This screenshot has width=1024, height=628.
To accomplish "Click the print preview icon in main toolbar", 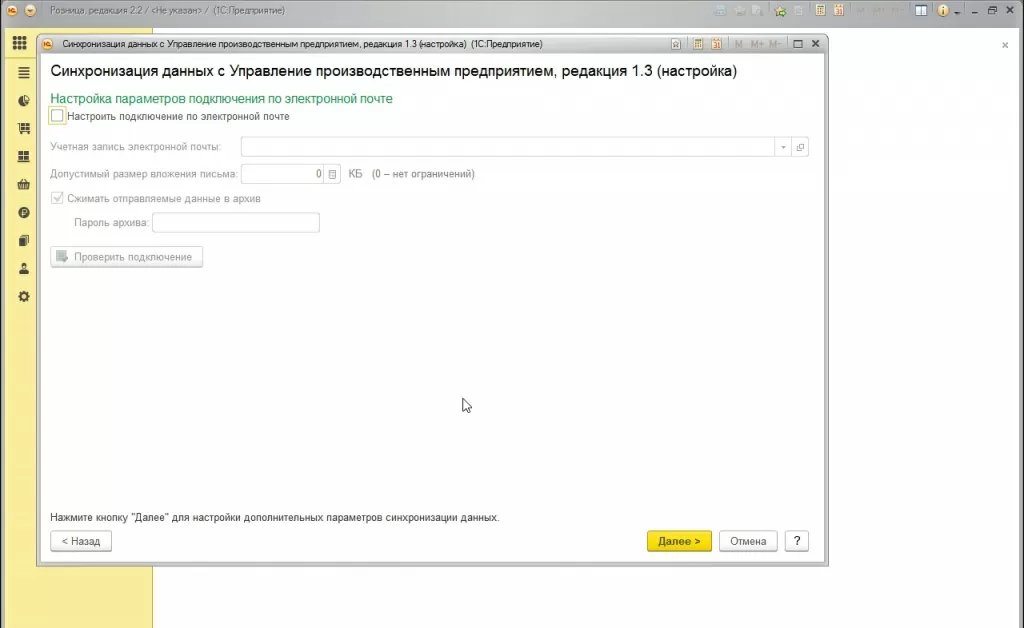I will click(758, 10).
